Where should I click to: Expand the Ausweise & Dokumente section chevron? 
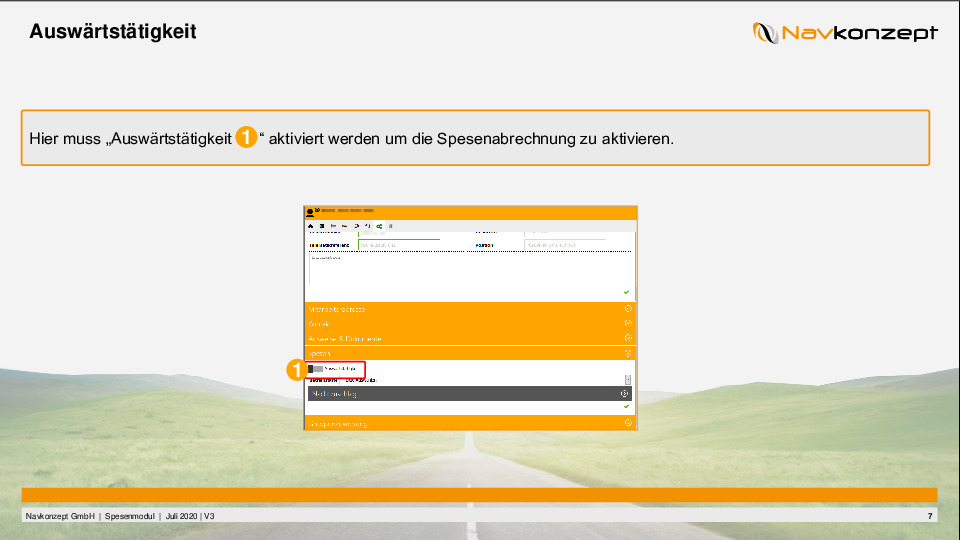627,338
